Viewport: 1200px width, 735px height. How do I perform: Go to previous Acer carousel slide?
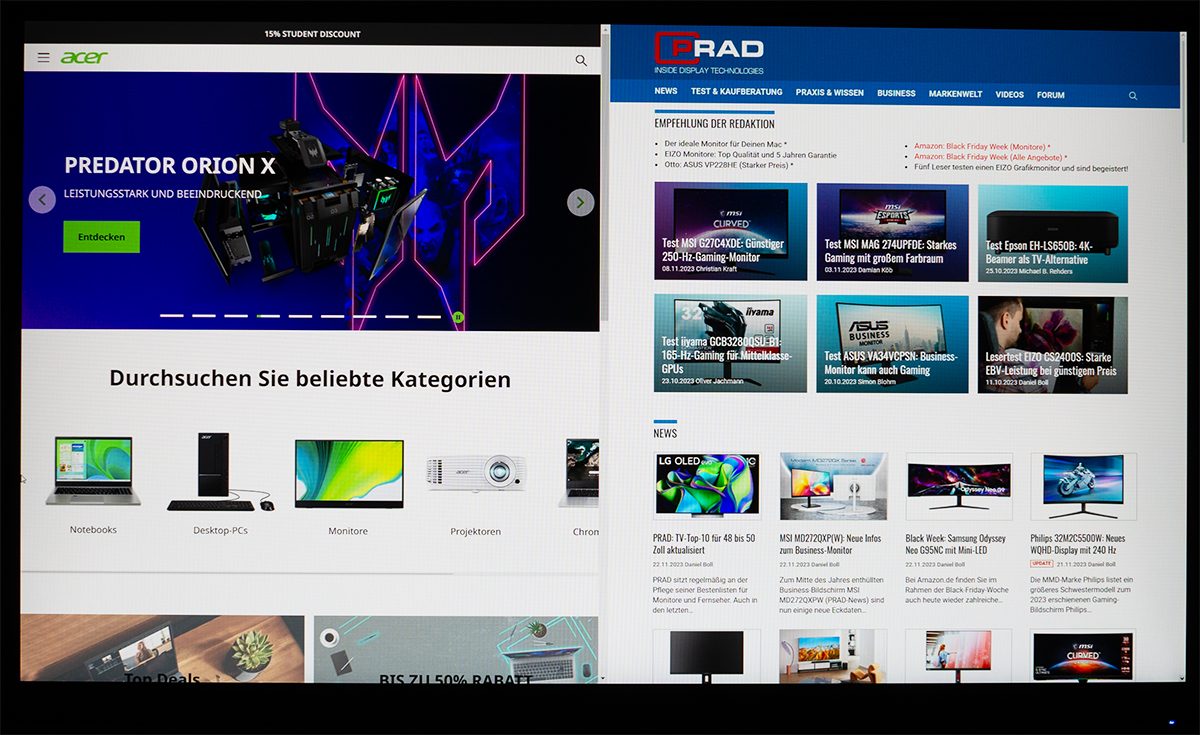(x=42, y=200)
